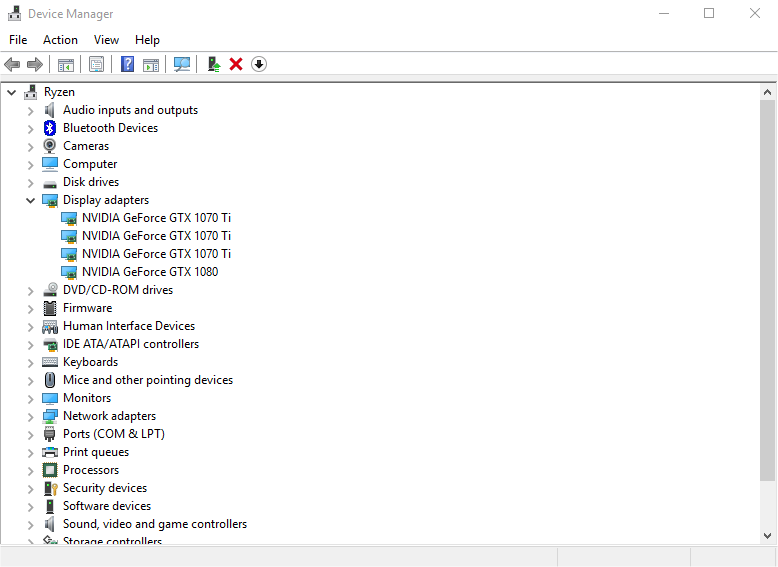Open the View menu
This screenshot has width=778, height=567.
click(107, 40)
